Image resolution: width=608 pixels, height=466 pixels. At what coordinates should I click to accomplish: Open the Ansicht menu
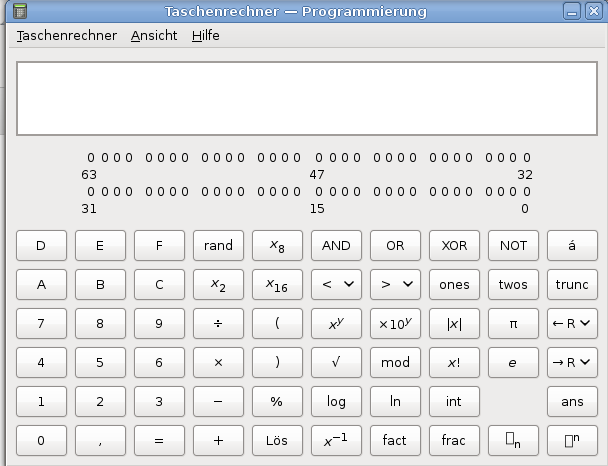(154, 36)
